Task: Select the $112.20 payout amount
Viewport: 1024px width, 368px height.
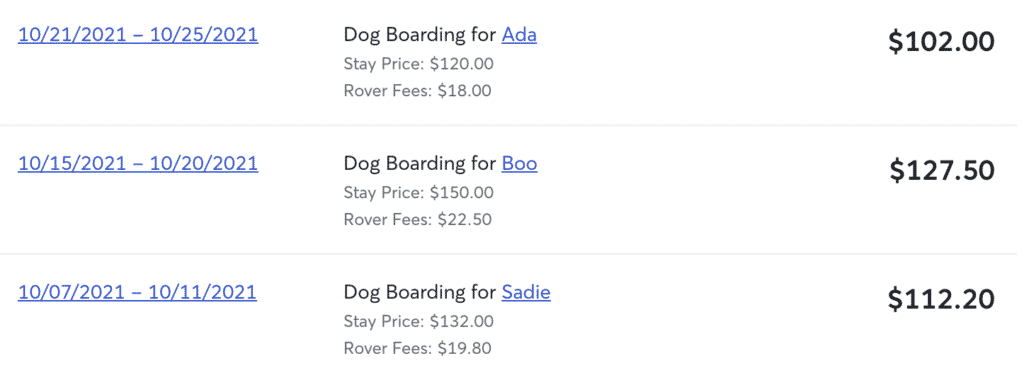Action: click(941, 299)
